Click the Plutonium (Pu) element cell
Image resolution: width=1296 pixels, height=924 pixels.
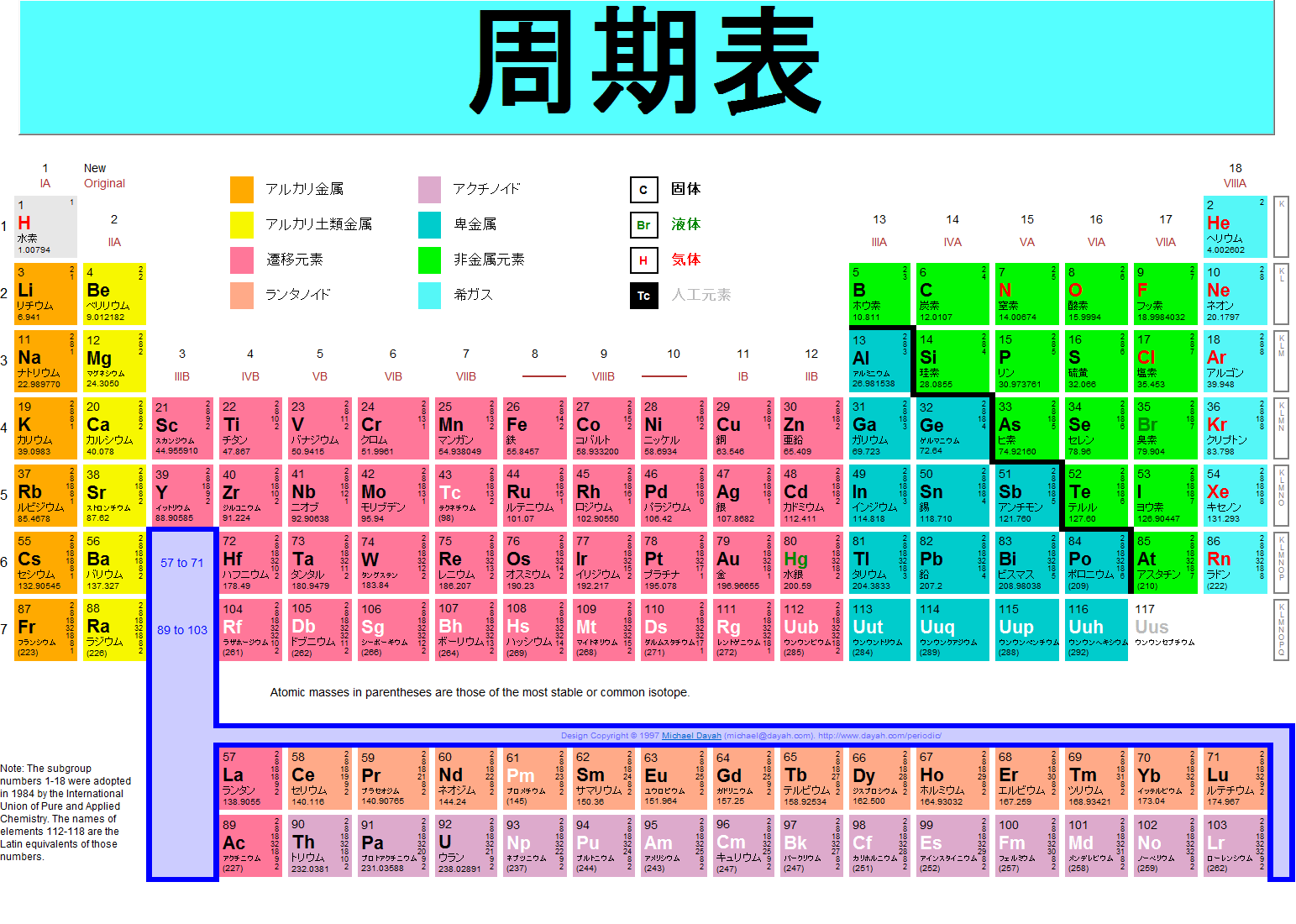click(604, 847)
